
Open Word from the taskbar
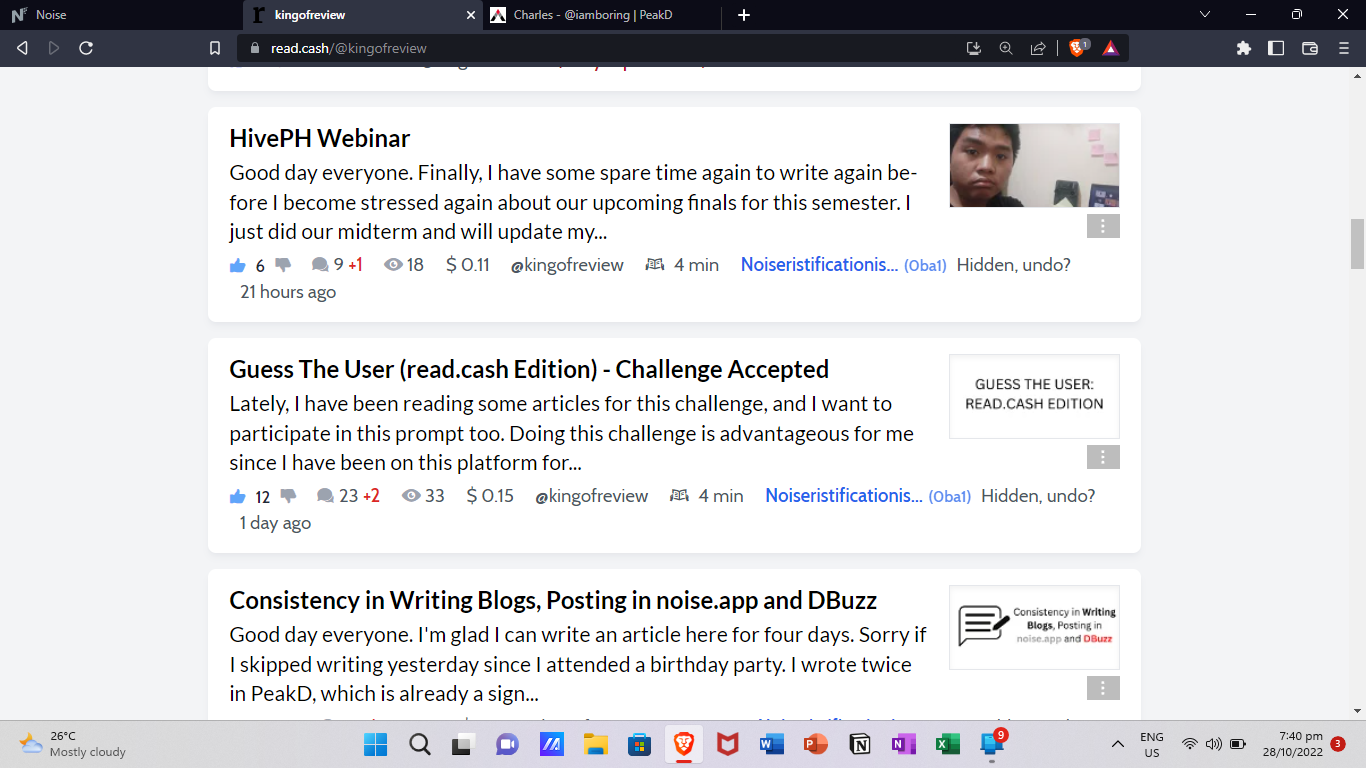(772, 744)
